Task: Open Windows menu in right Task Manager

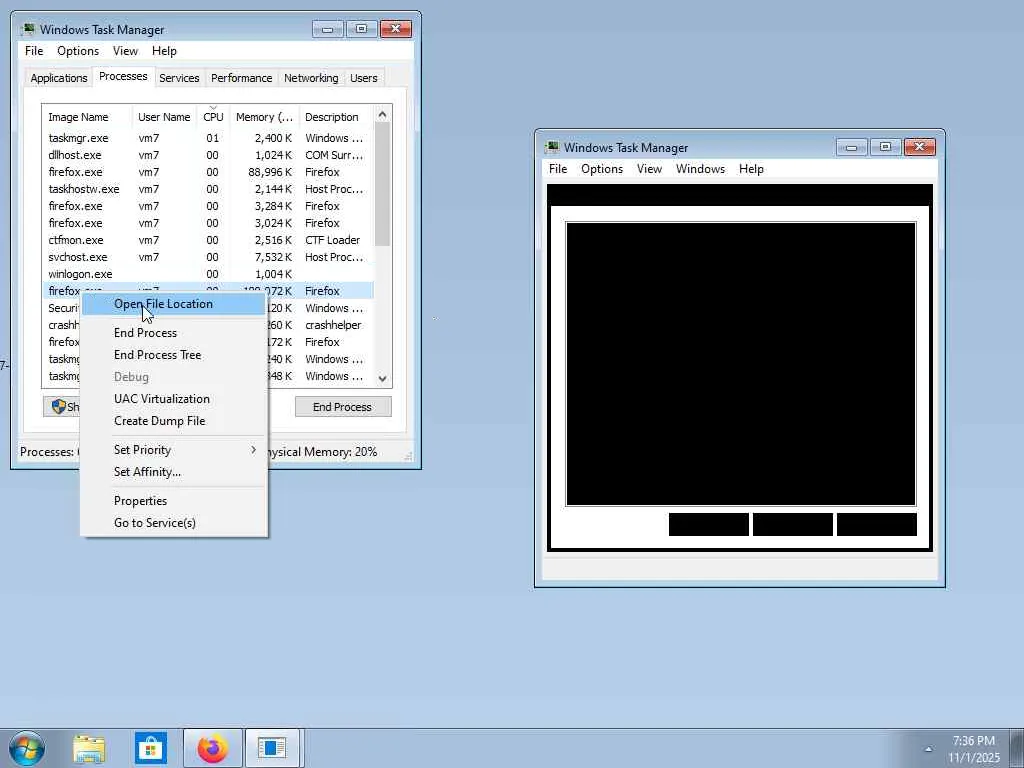Action: pyautogui.click(x=700, y=168)
